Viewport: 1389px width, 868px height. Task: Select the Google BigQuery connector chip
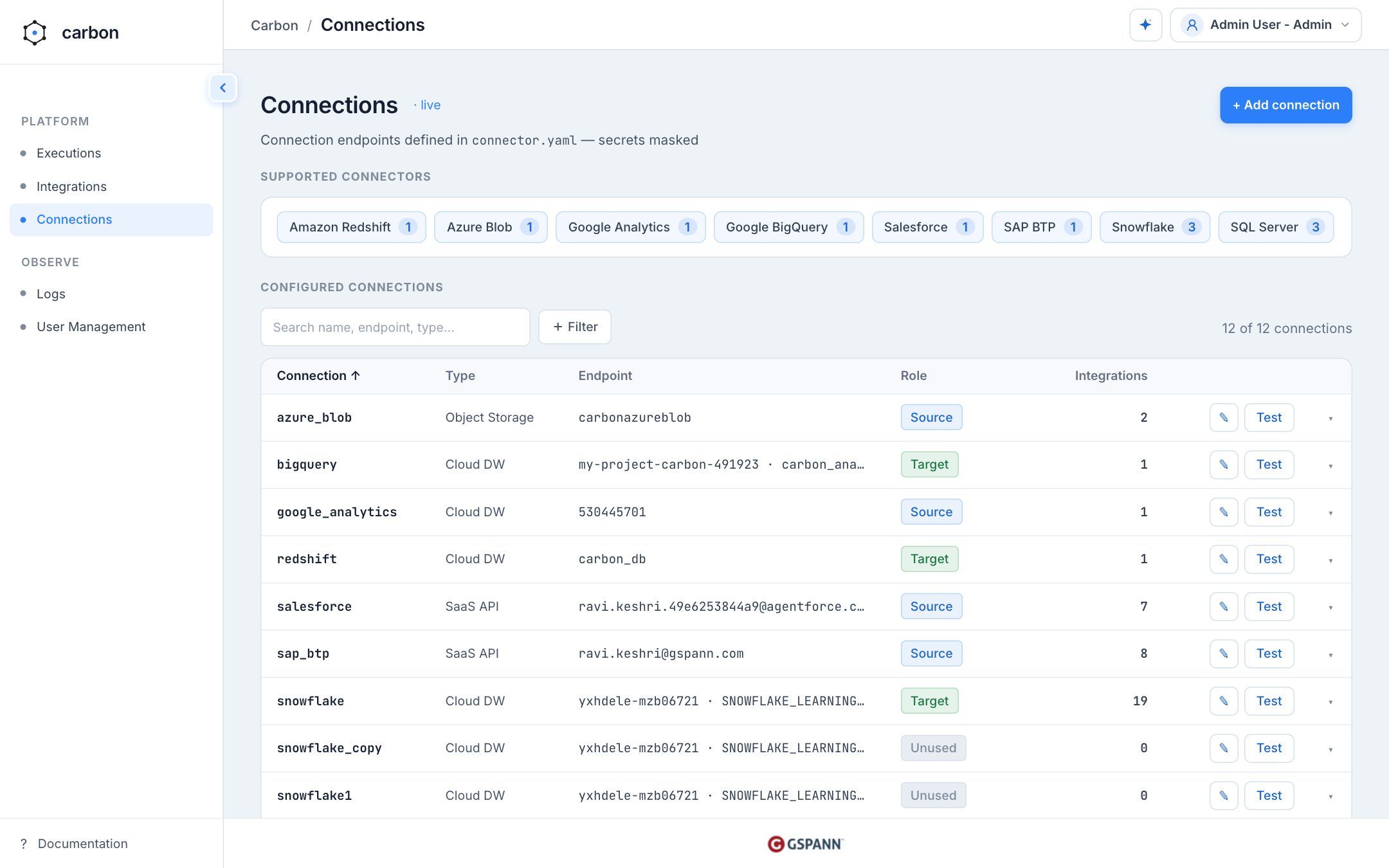pos(788,227)
